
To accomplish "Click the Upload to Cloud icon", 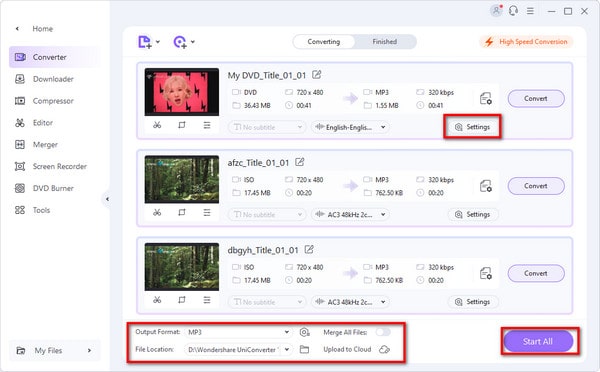I will point(384,349).
